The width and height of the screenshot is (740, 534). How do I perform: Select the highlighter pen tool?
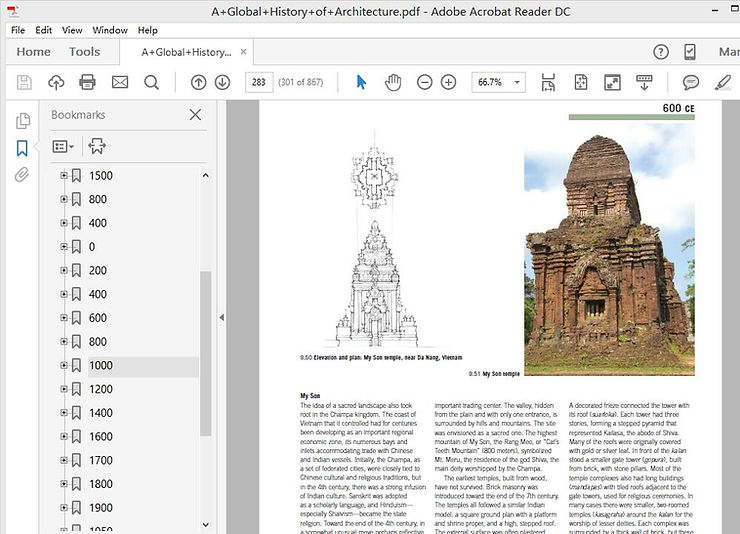coord(723,83)
